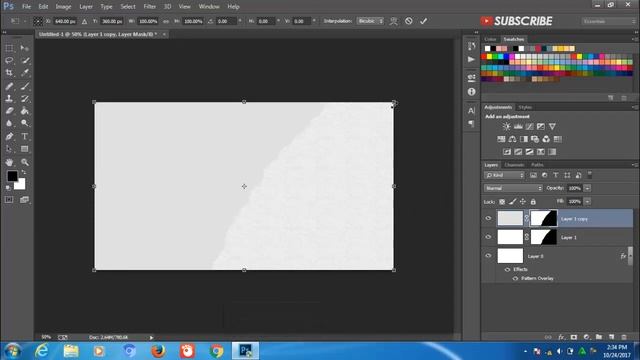Open the layer blend mode dropdown
The width and height of the screenshot is (640, 360).
pos(513,188)
